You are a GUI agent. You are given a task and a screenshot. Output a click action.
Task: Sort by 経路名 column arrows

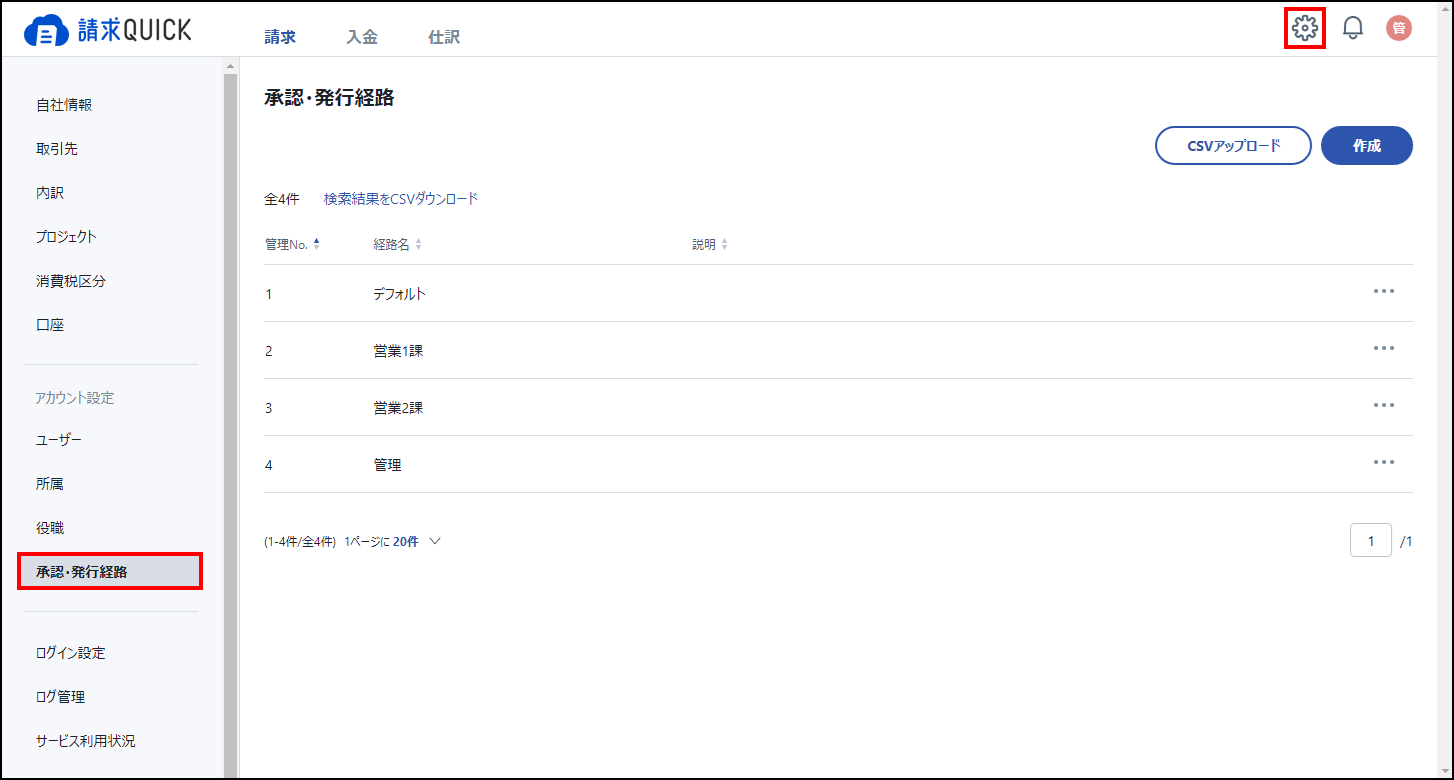coord(419,244)
